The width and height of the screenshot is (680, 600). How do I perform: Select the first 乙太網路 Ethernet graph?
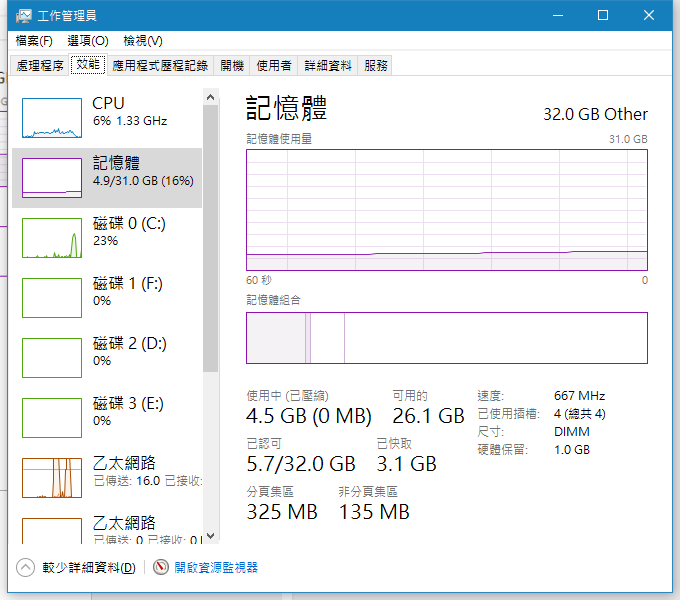[x=52, y=478]
